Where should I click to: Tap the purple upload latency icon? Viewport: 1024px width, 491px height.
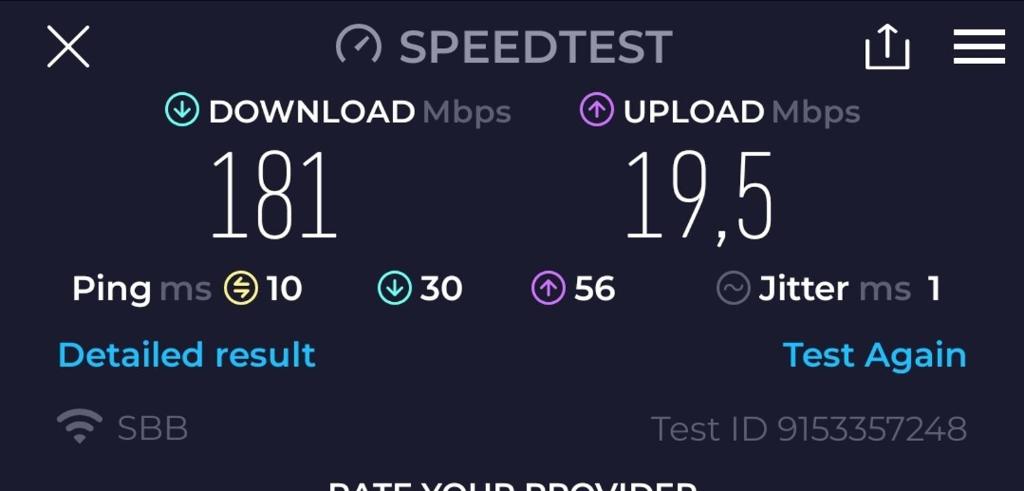(x=549, y=289)
